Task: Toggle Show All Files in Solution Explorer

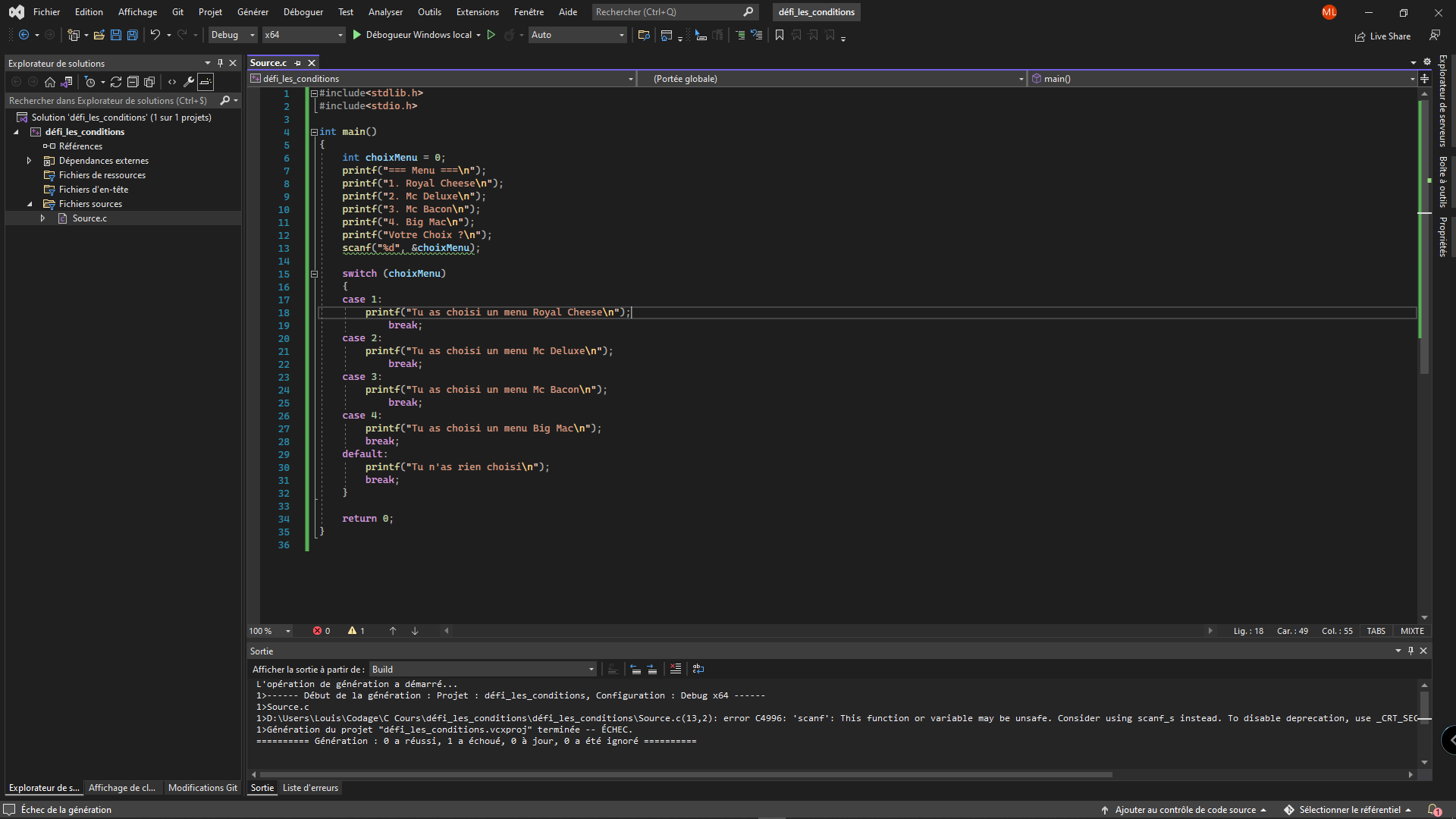Action: (149, 82)
